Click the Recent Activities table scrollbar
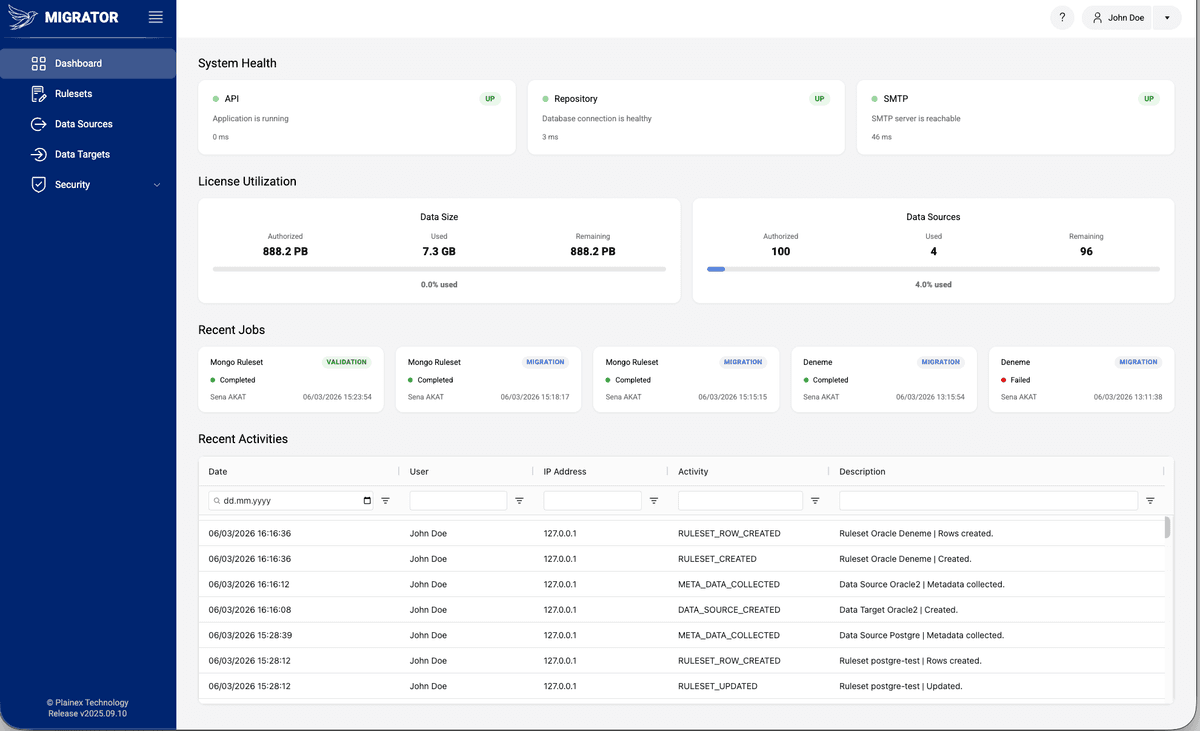 (x=1167, y=527)
